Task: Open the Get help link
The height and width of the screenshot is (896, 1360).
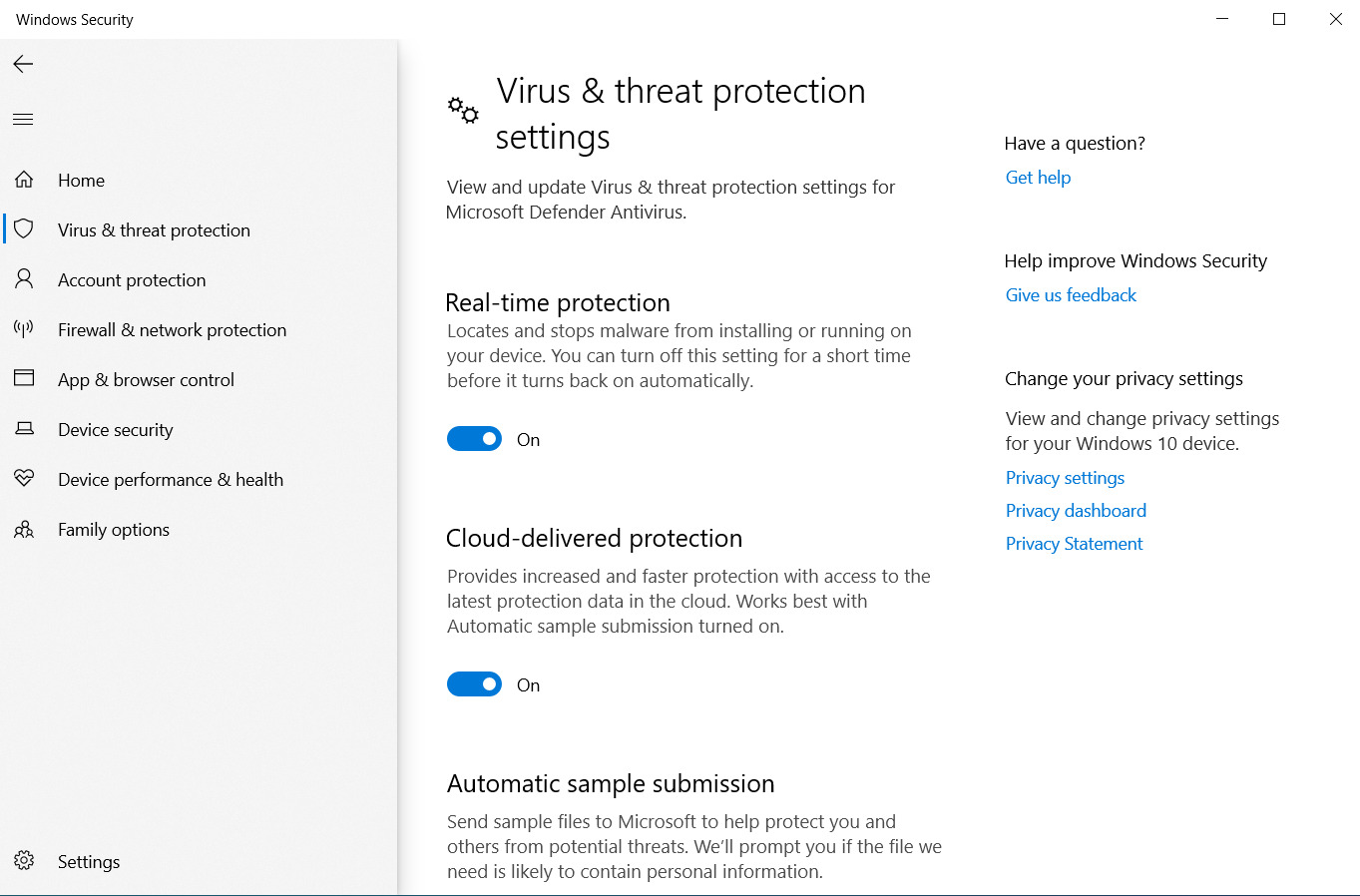Action: 1038,178
